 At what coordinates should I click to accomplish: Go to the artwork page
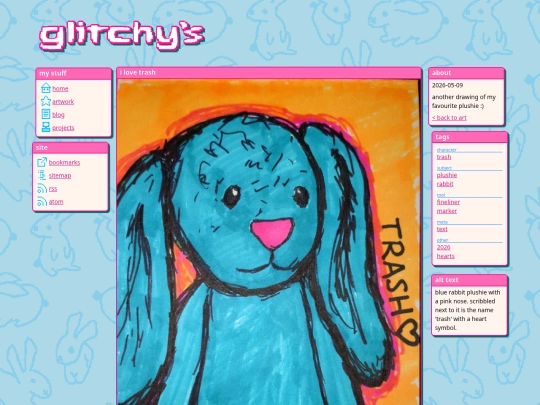63,102
